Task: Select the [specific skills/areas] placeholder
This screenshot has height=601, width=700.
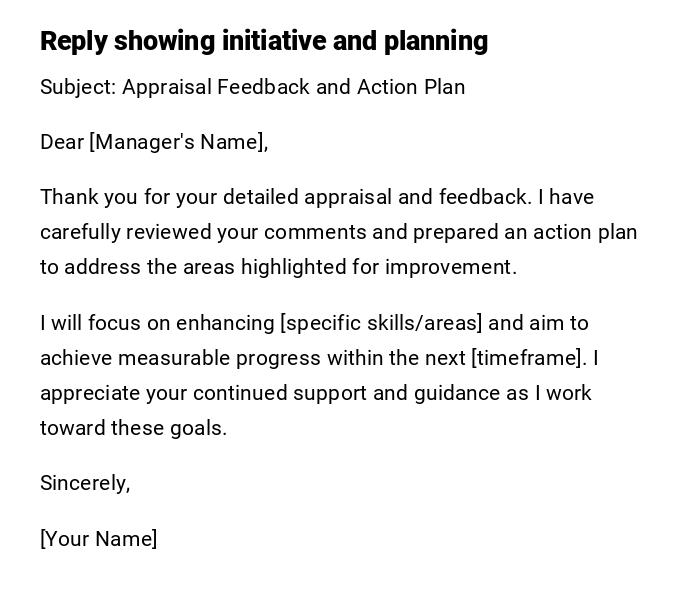Action: coord(381,323)
